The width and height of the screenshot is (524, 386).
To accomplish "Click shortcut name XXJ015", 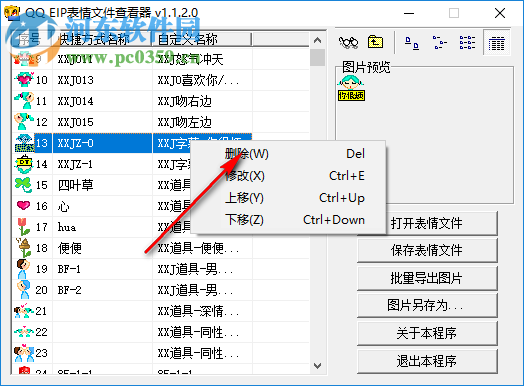I will click(x=76, y=122).
